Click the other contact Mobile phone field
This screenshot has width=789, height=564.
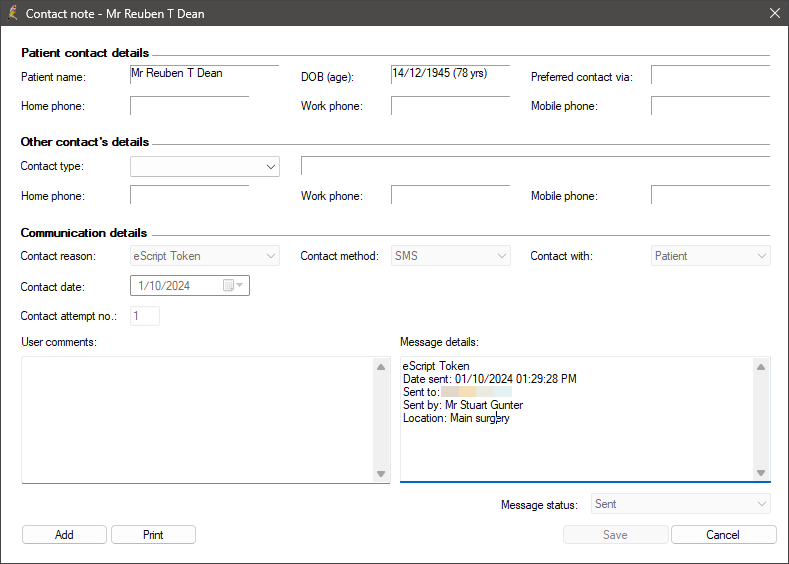click(711, 195)
